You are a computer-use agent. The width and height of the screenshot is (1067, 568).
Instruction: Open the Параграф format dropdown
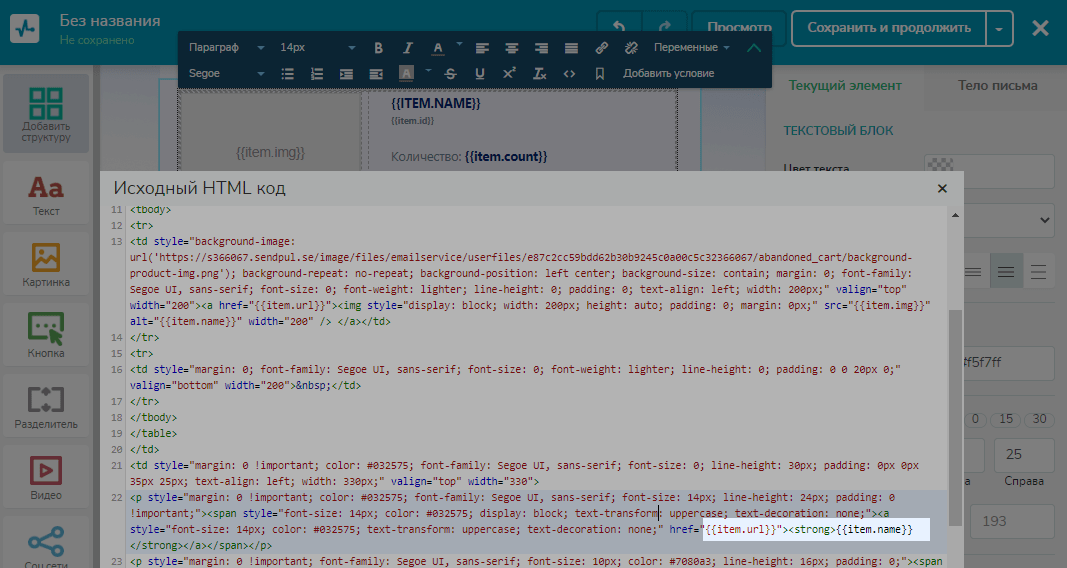[x=227, y=48]
